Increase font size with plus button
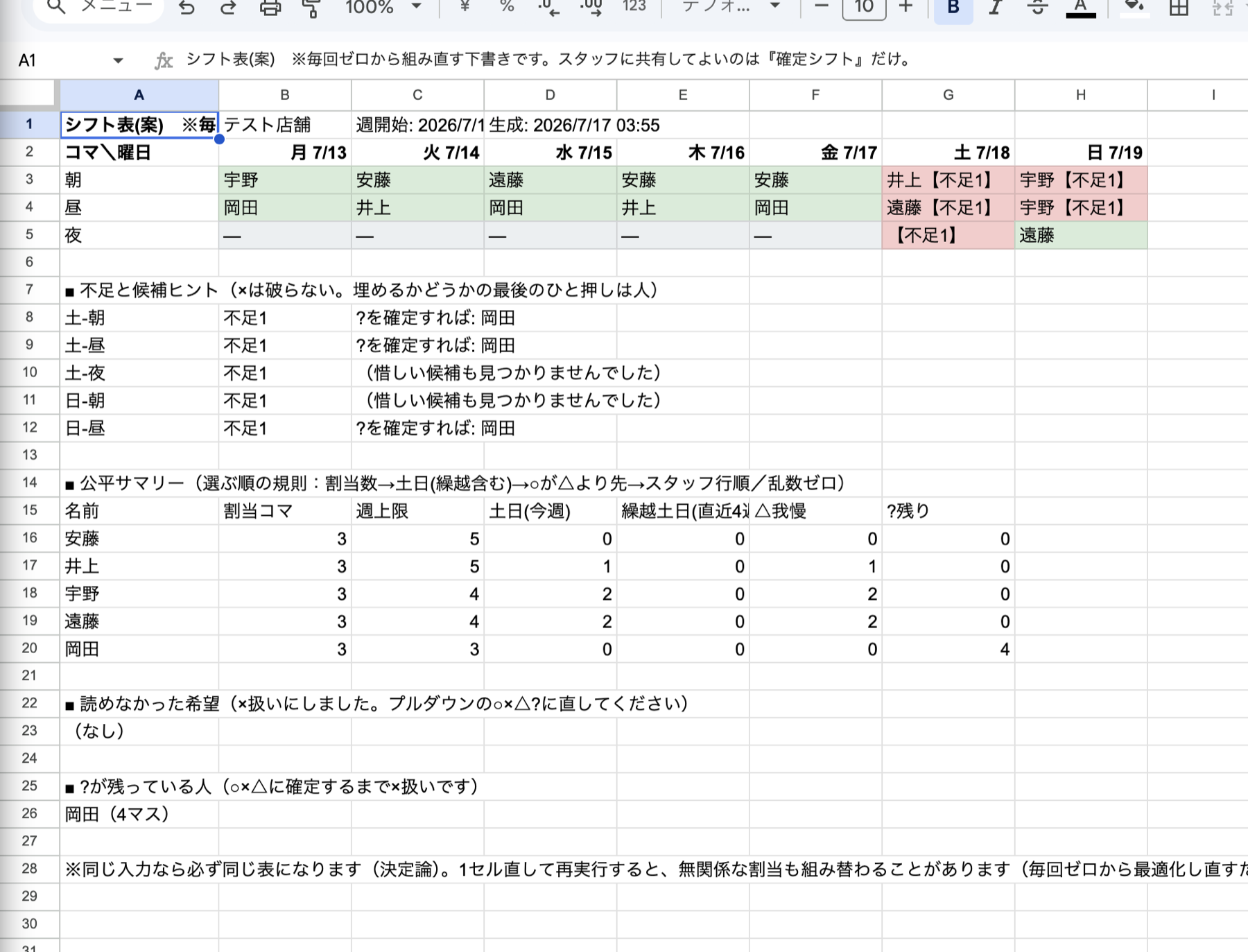Image resolution: width=1248 pixels, height=952 pixels. [905, 6]
